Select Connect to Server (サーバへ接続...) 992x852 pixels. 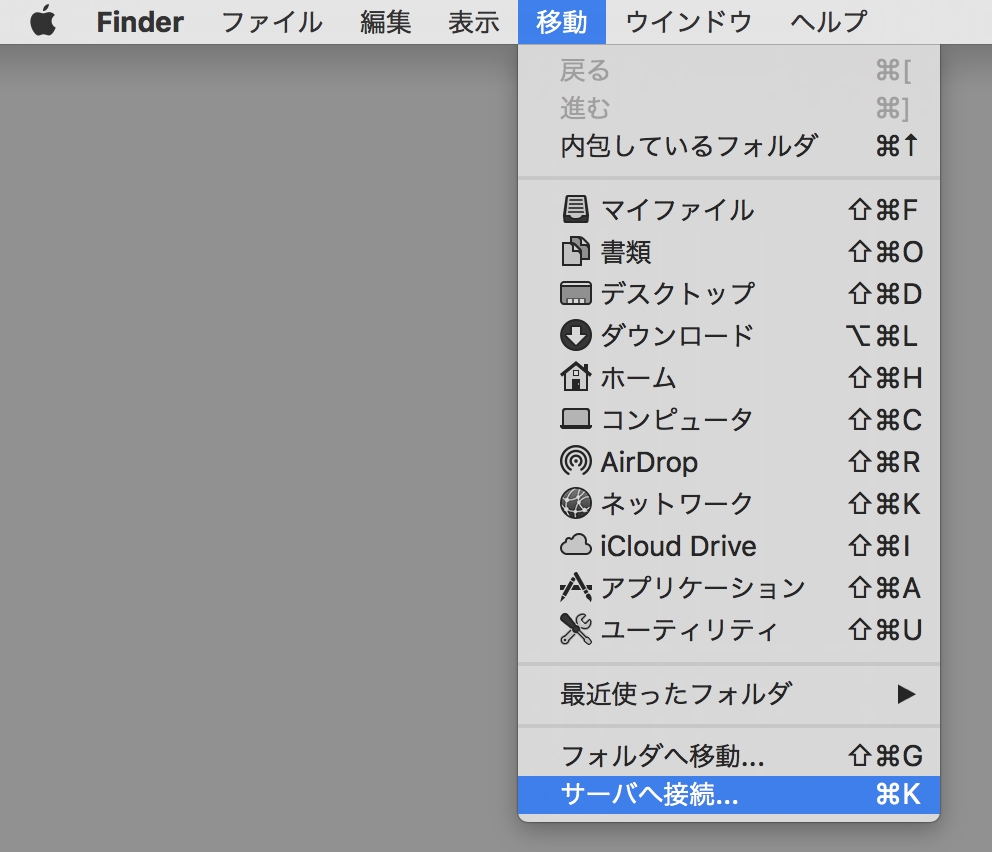click(650, 795)
